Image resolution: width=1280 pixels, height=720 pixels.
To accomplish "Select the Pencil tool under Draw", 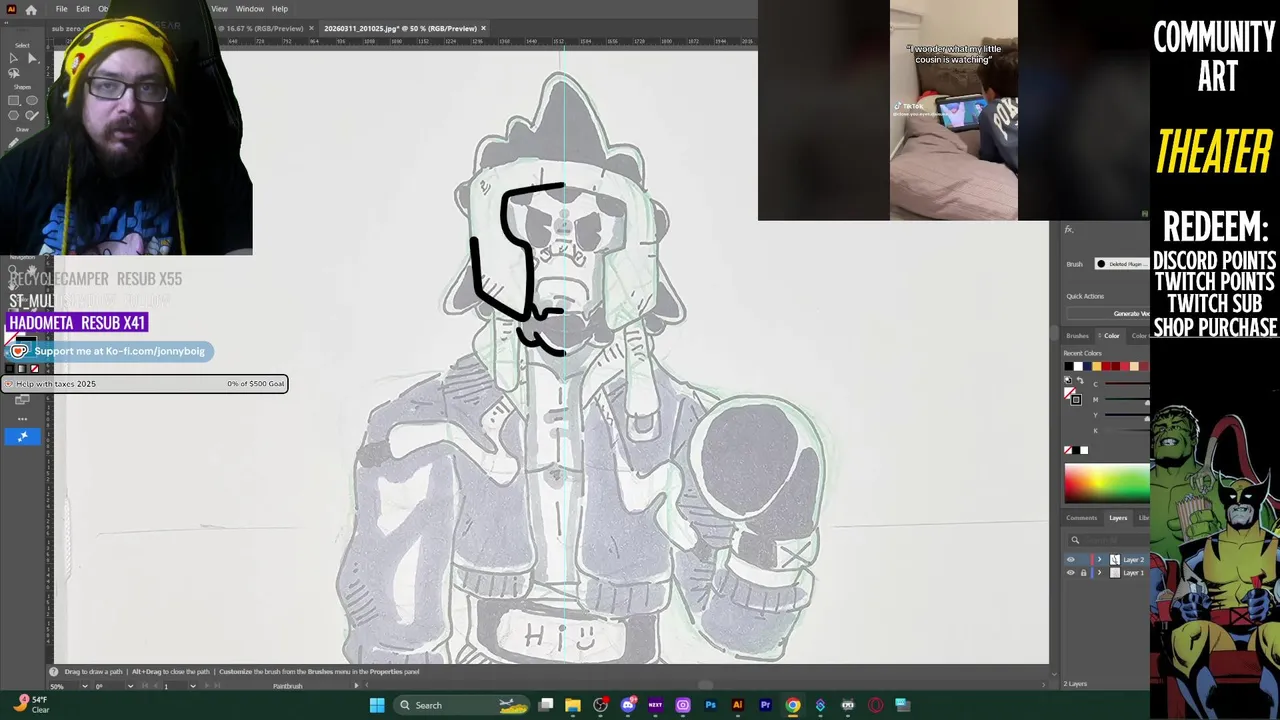I will [x=13, y=143].
